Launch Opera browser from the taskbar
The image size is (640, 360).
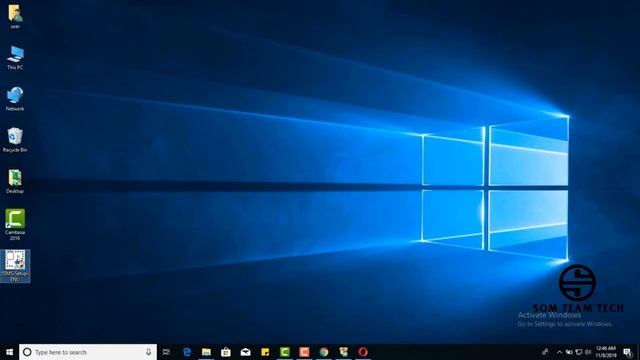[x=363, y=352]
